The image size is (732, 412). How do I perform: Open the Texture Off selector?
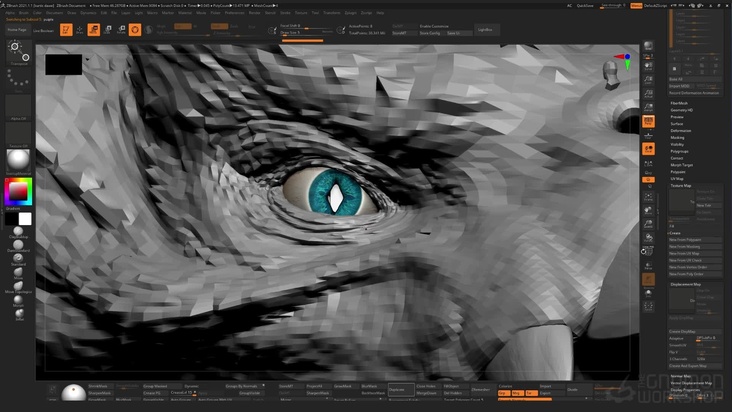pos(19,134)
